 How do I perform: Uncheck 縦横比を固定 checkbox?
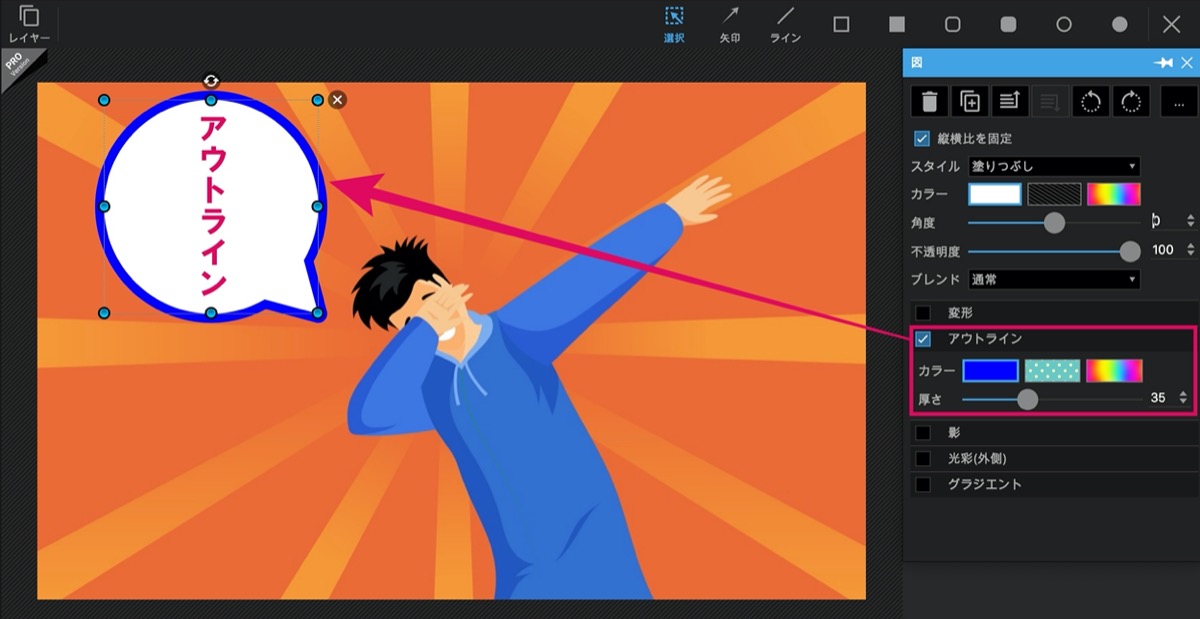(922, 138)
